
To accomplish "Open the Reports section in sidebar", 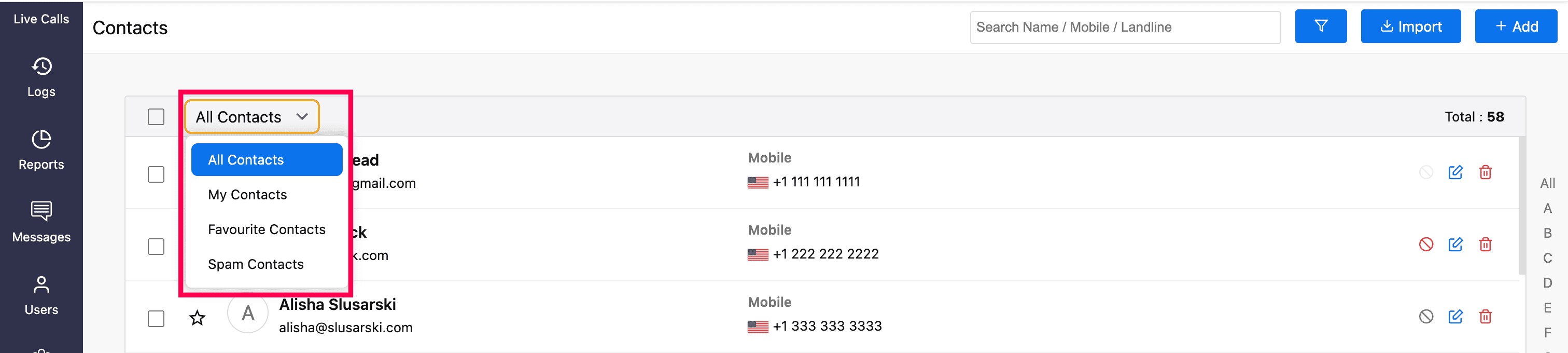I will pyautogui.click(x=41, y=150).
